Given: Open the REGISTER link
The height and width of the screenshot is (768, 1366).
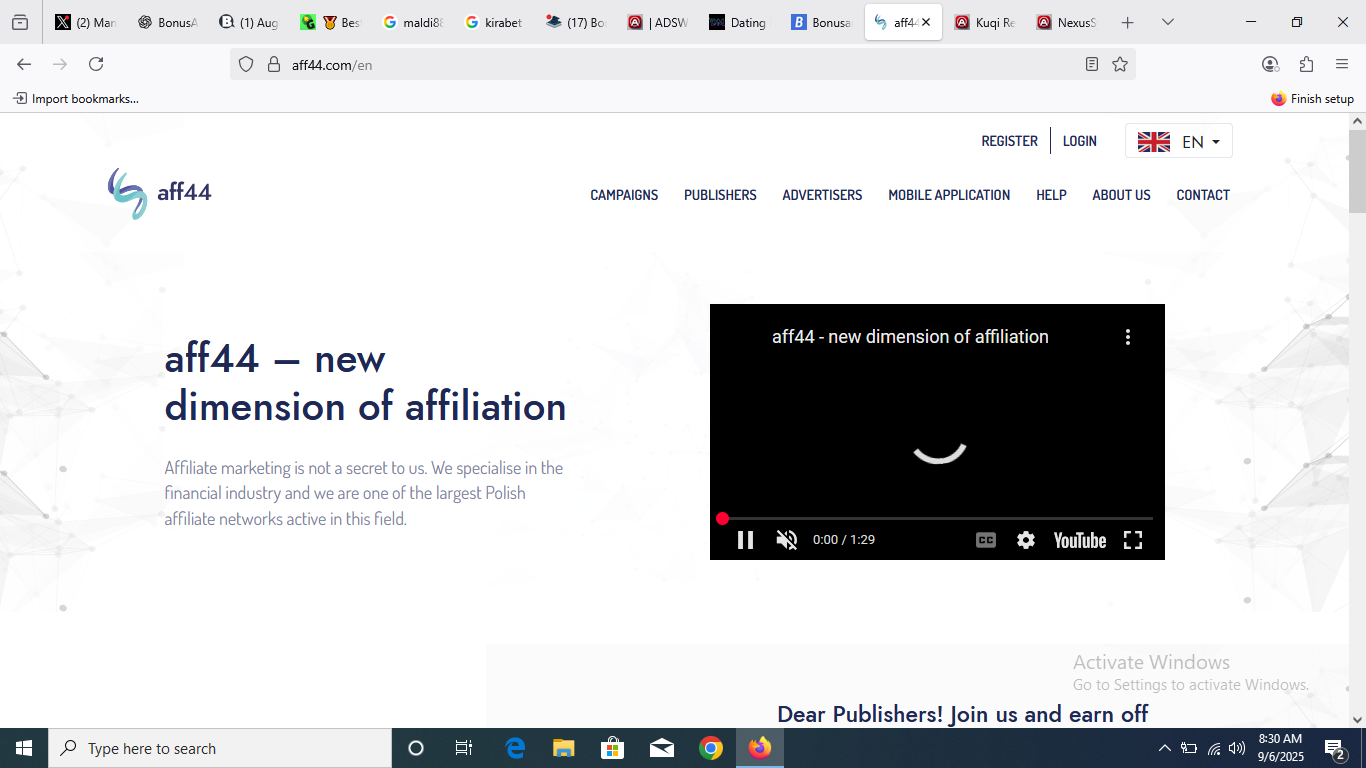Looking at the screenshot, I should click(1010, 141).
